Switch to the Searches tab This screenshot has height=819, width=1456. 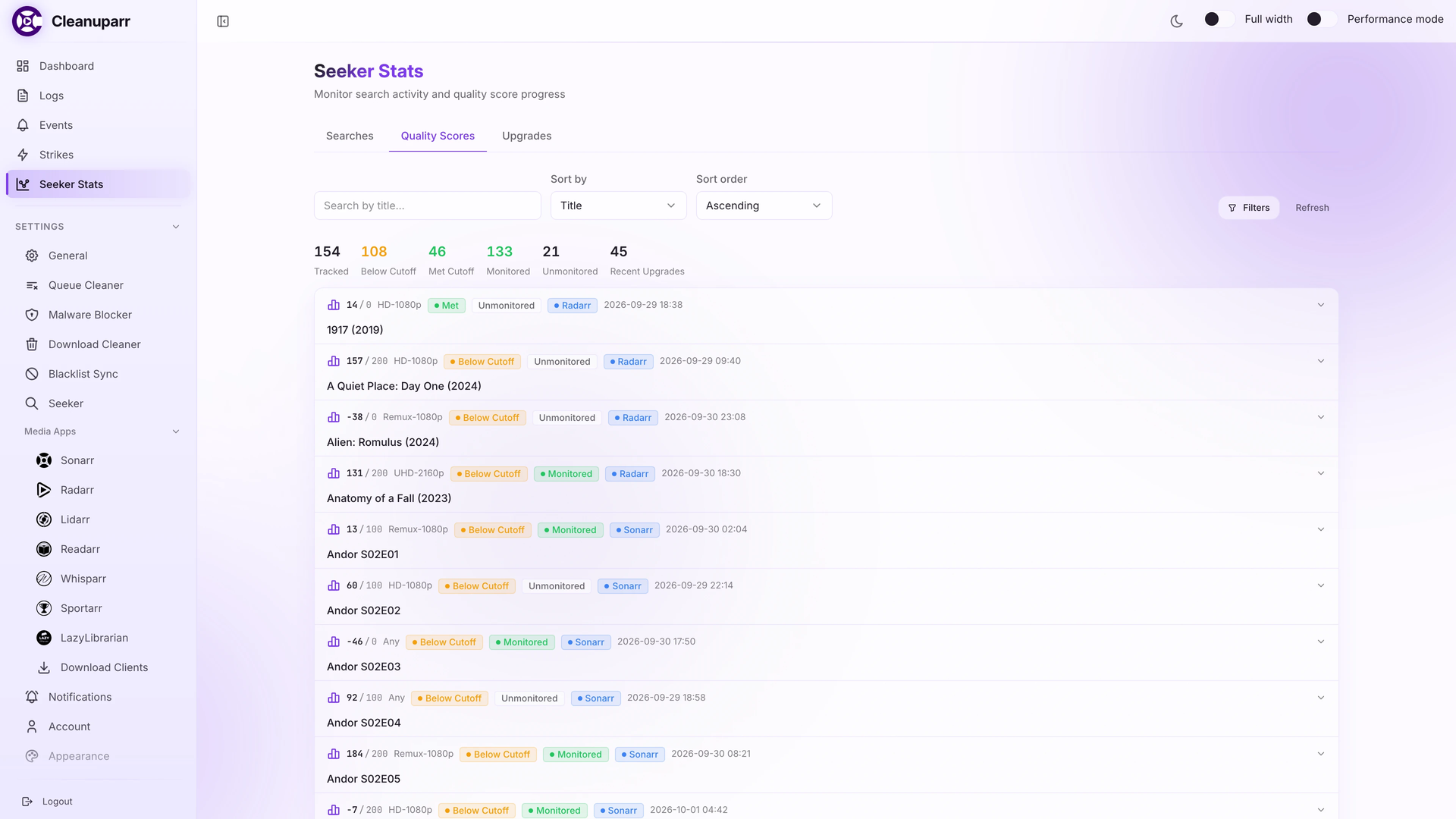[x=350, y=136]
